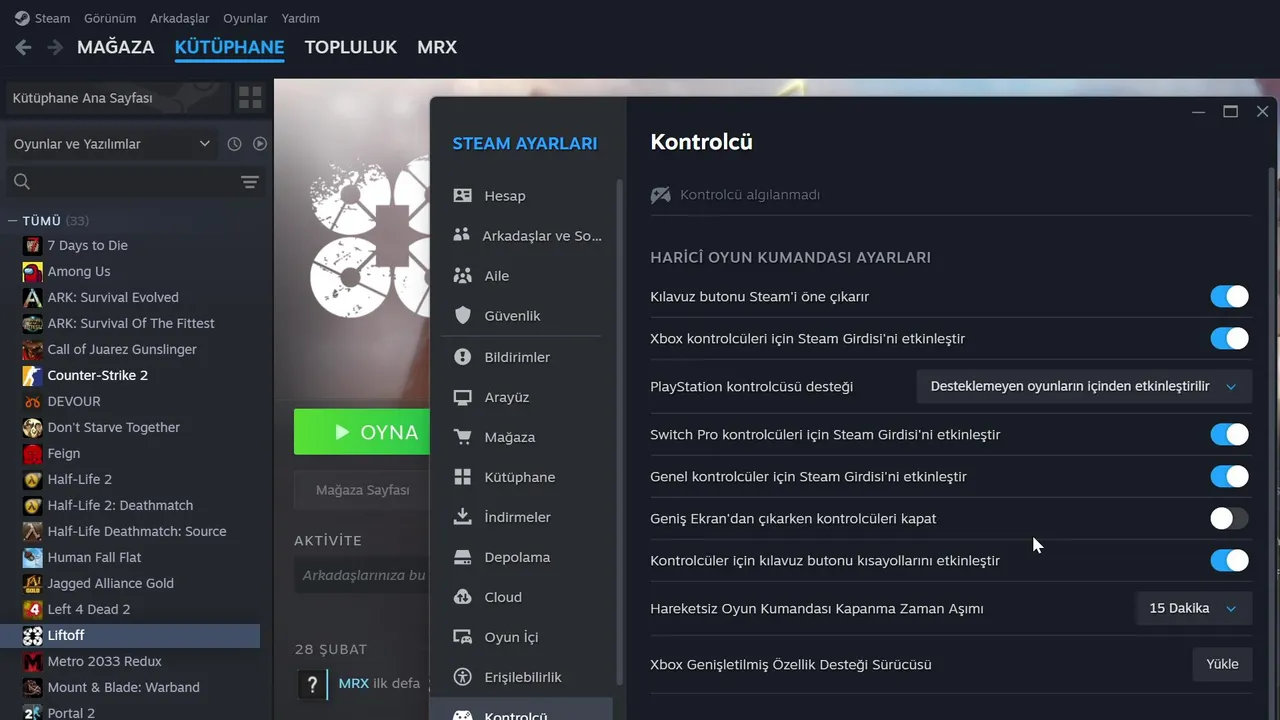Toggle Xbox kontrolcüleri Steam Girdisi switch

(1230, 339)
